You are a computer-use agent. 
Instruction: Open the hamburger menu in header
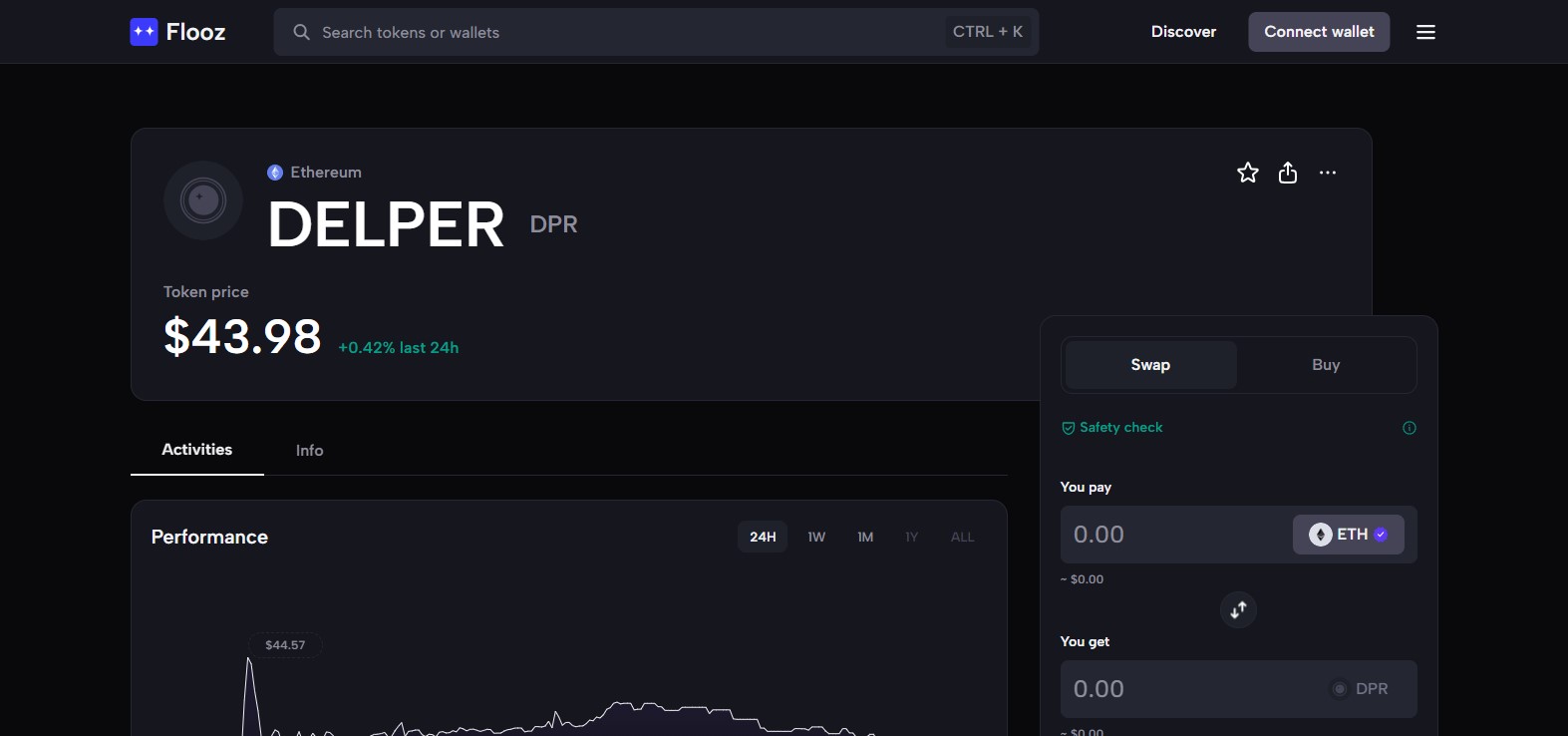1425,32
